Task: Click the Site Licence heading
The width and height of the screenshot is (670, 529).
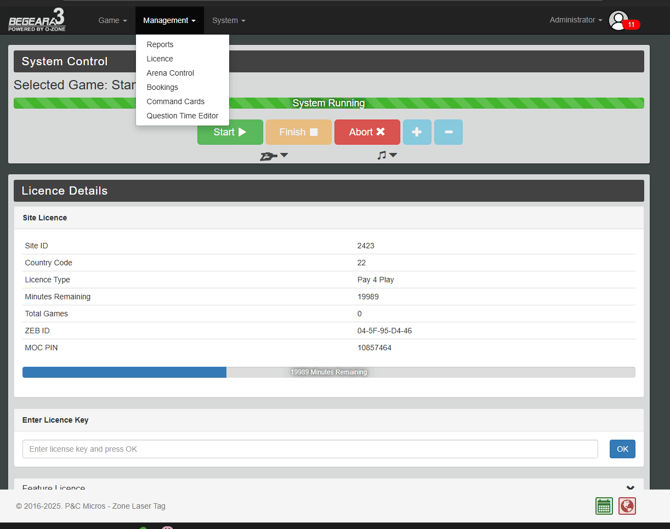Action: tap(45, 218)
